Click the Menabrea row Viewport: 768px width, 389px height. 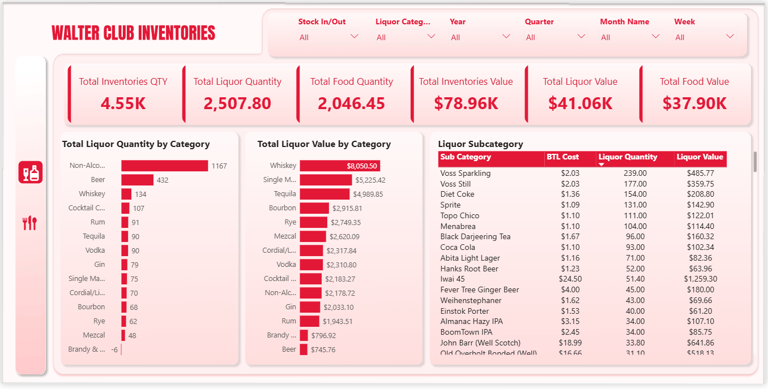pos(582,226)
